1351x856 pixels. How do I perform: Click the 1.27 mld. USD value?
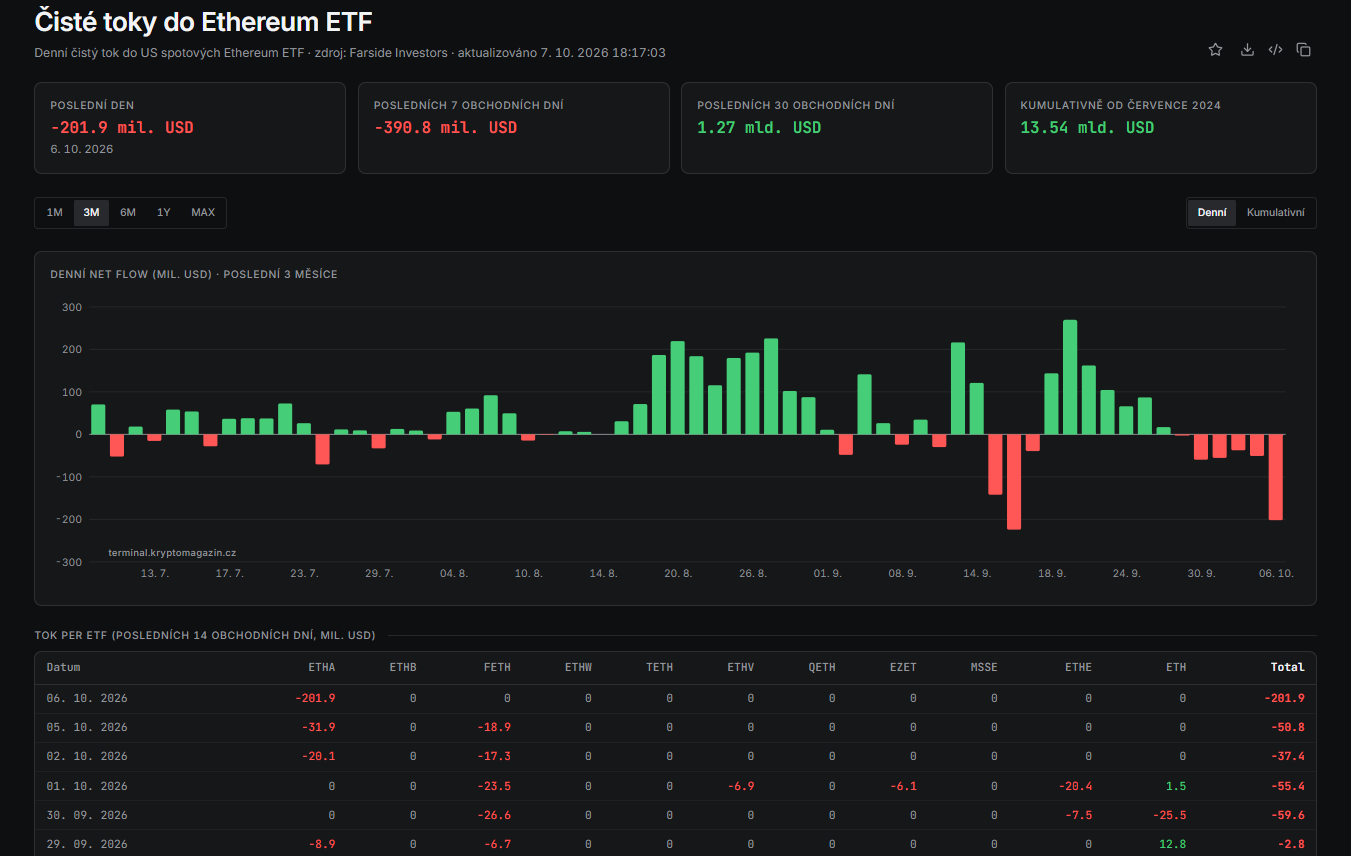pyautogui.click(x=759, y=128)
